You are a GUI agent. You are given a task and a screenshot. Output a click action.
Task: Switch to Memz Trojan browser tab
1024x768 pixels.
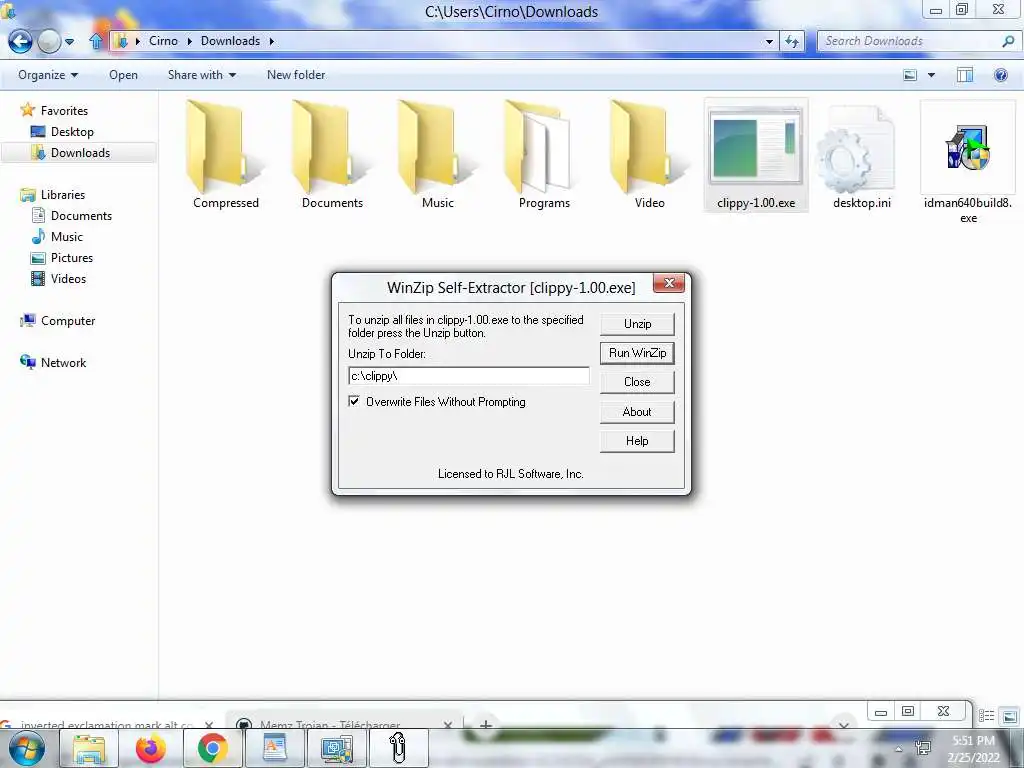point(345,724)
